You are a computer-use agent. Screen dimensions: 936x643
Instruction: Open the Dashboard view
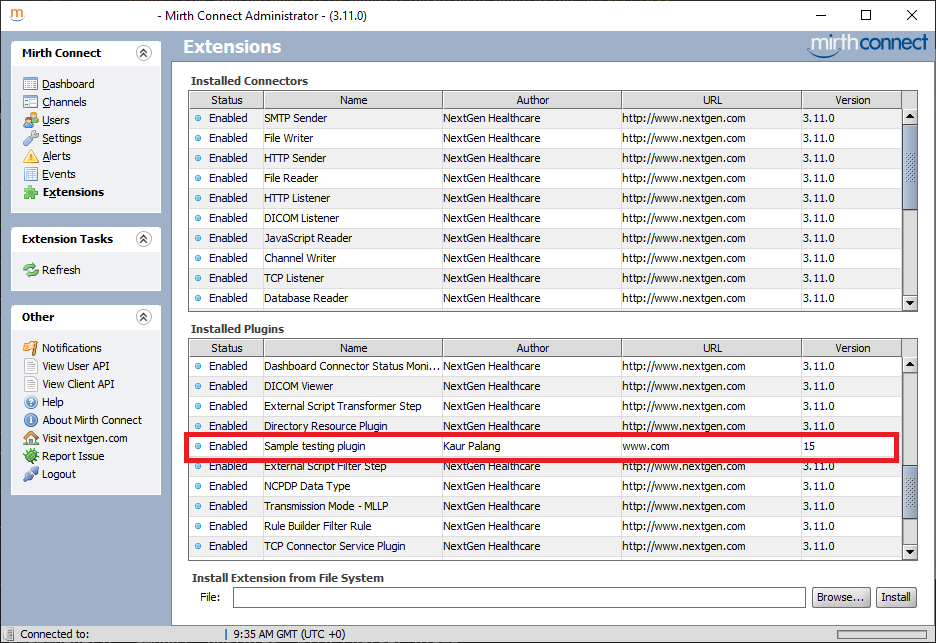68,84
